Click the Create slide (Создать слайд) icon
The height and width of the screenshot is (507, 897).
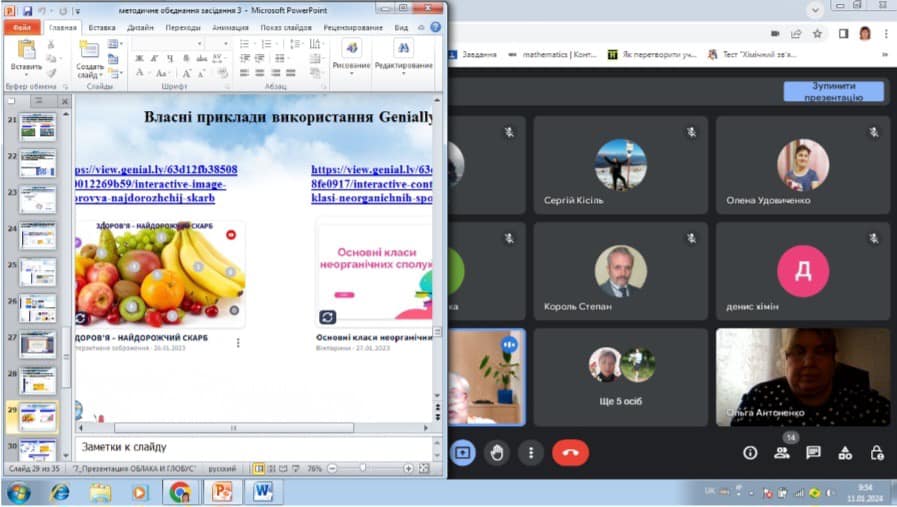pos(89,50)
